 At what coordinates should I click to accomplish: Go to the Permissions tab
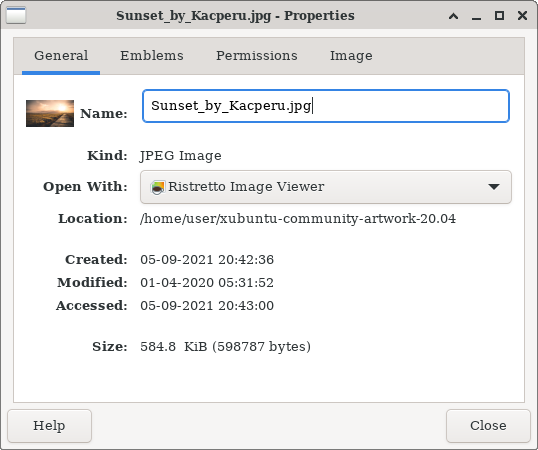coord(257,56)
